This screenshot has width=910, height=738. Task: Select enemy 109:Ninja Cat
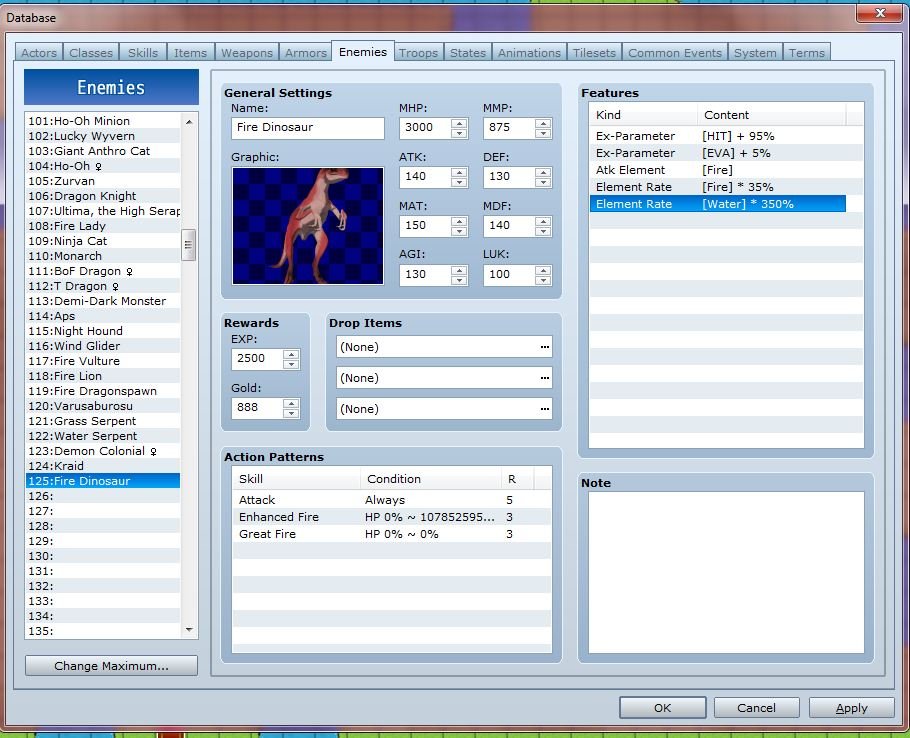[x=103, y=241]
